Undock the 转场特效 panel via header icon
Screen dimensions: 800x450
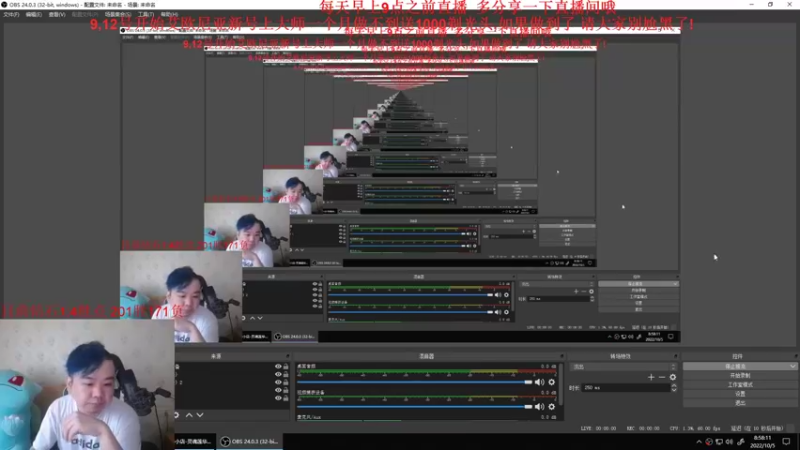pyautogui.click(x=676, y=356)
